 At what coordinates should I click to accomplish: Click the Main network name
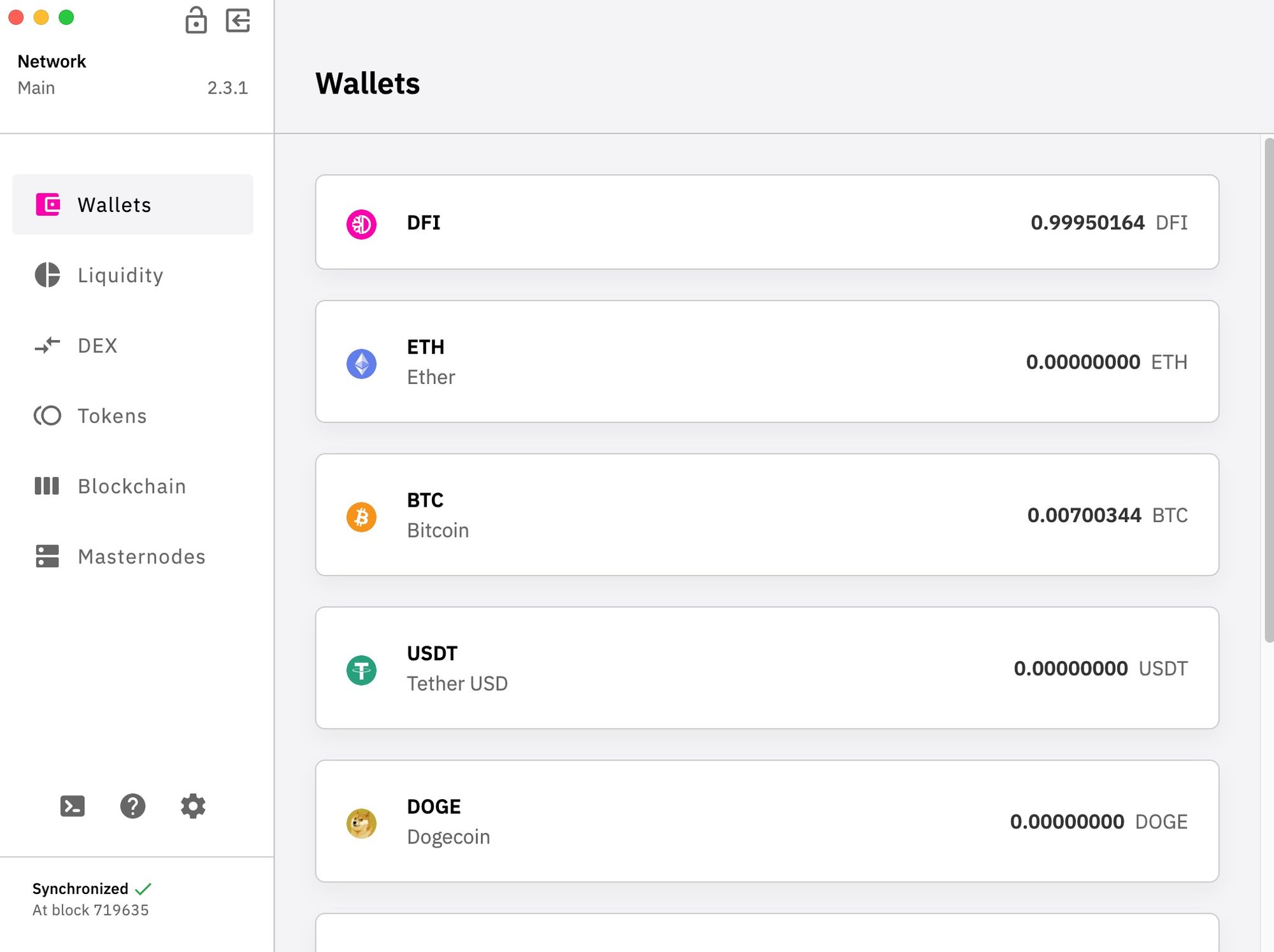coord(36,88)
